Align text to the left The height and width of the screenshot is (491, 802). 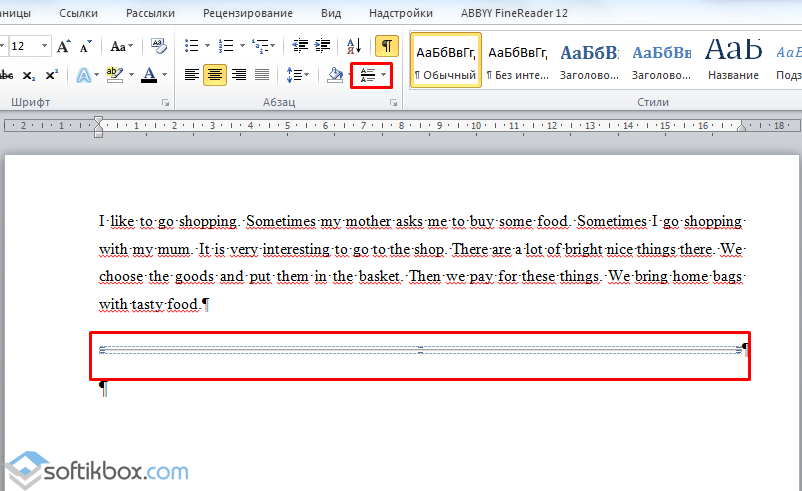(x=192, y=75)
